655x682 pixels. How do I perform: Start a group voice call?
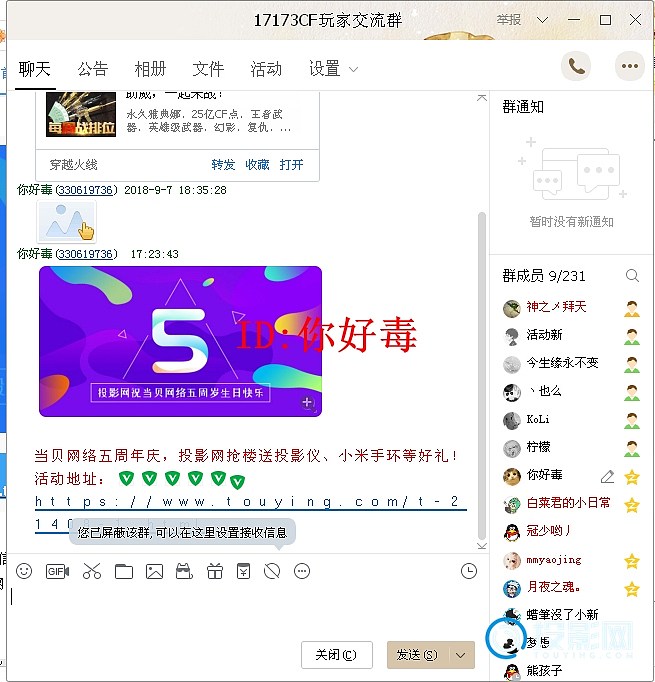click(576, 66)
